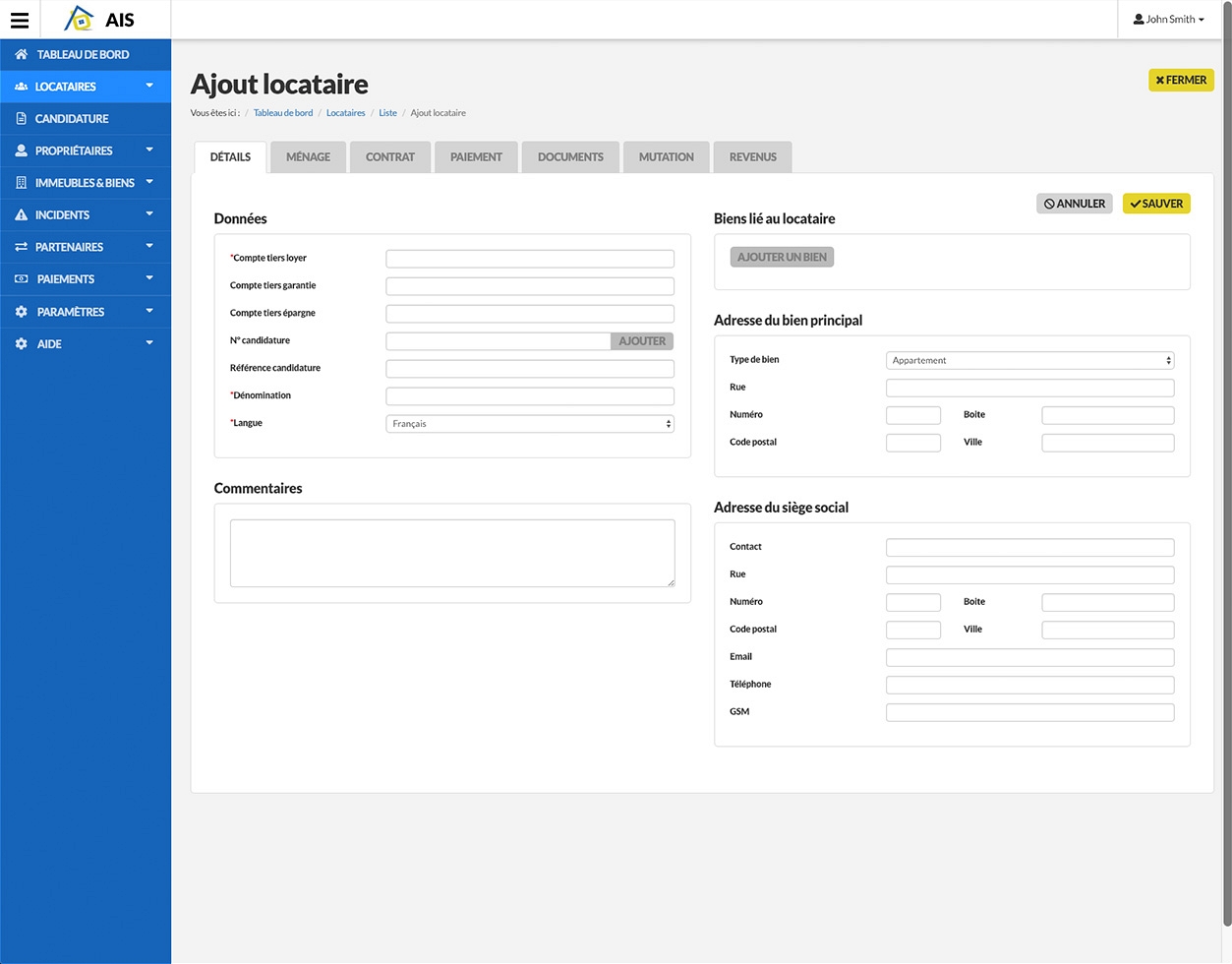1232x964 pixels.
Task: Click the Fermer button
Action: 1181,81
